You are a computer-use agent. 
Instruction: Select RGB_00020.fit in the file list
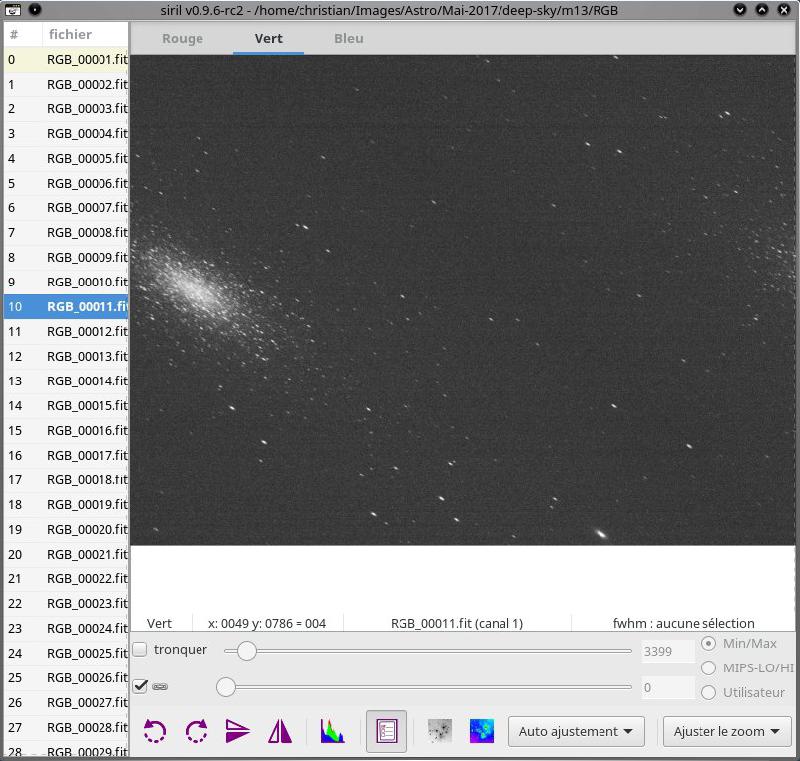point(66,529)
